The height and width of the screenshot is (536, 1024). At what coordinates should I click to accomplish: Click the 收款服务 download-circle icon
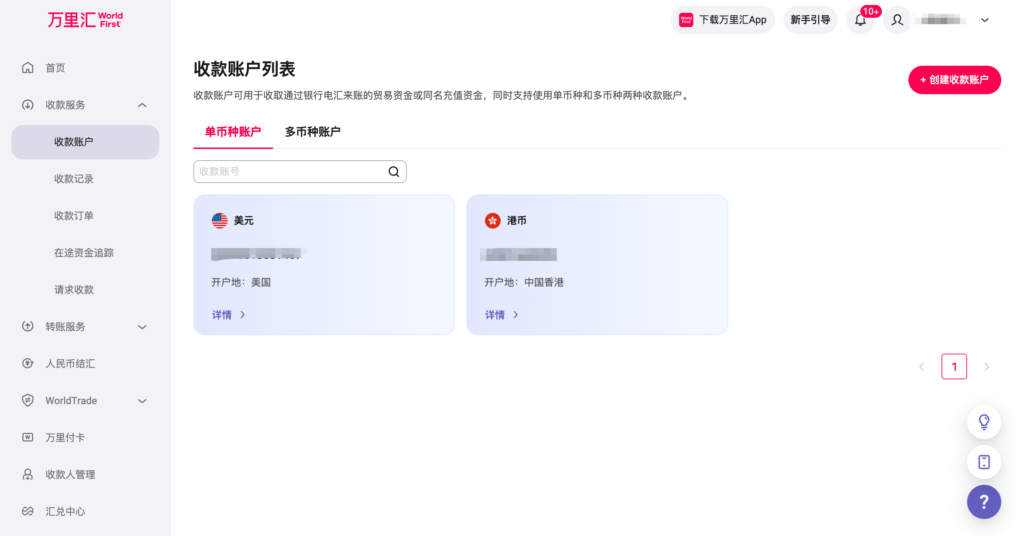[x=27, y=105]
